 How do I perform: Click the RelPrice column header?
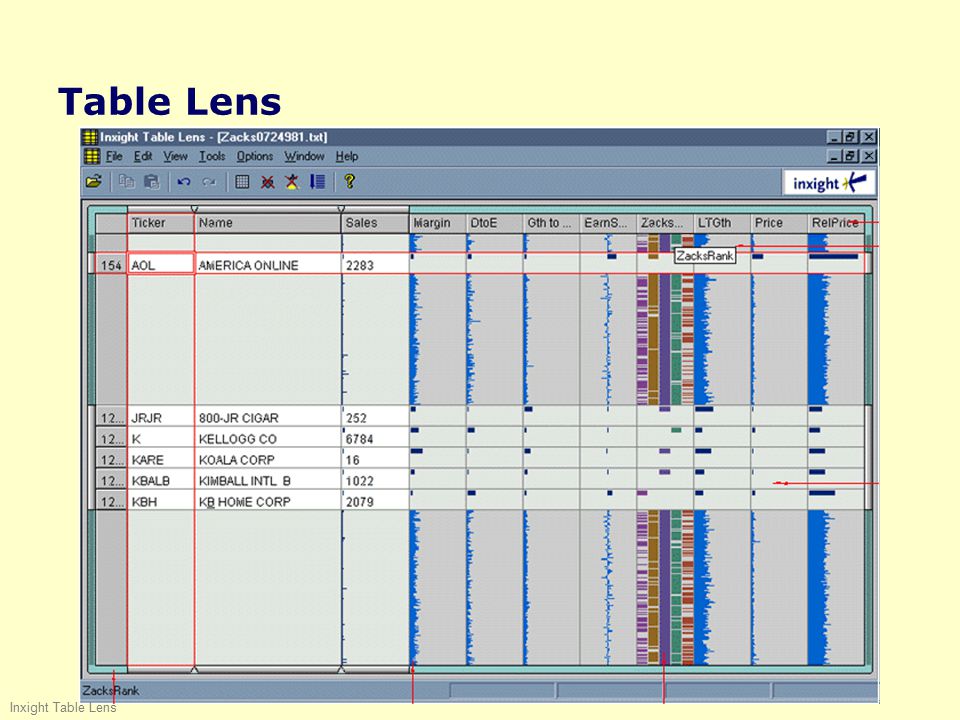(x=836, y=223)
